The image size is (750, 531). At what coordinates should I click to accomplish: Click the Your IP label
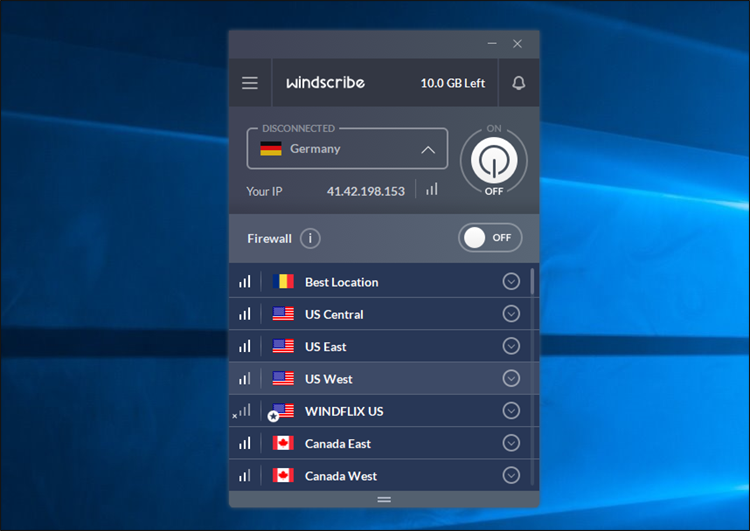tap(264, 191)
